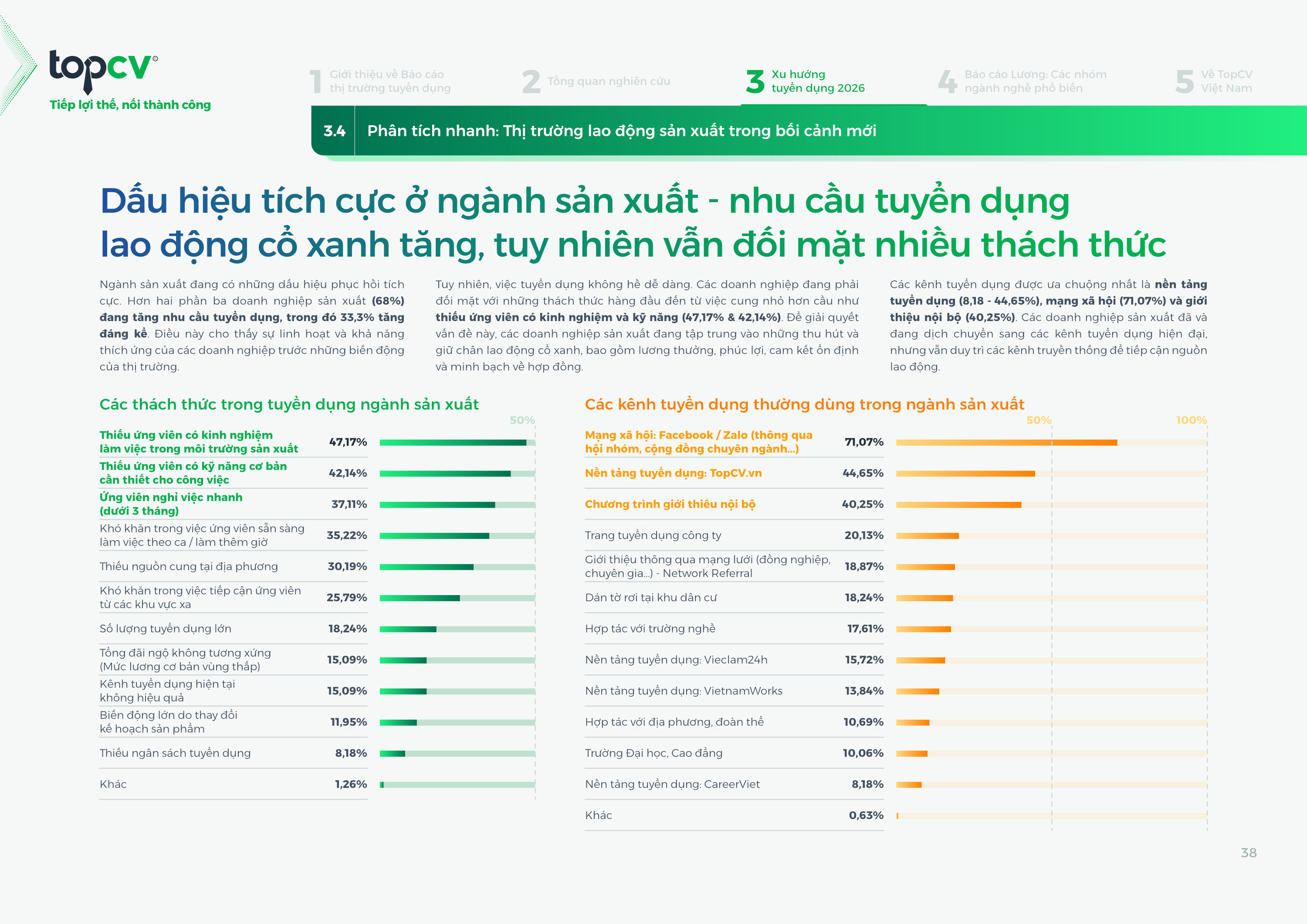Image resolution: width=1307 pixels, height=924 pixels.
Task: Click 'Chương trình giới thiệu nội bộ' label
Action: (x=670, y=504)
